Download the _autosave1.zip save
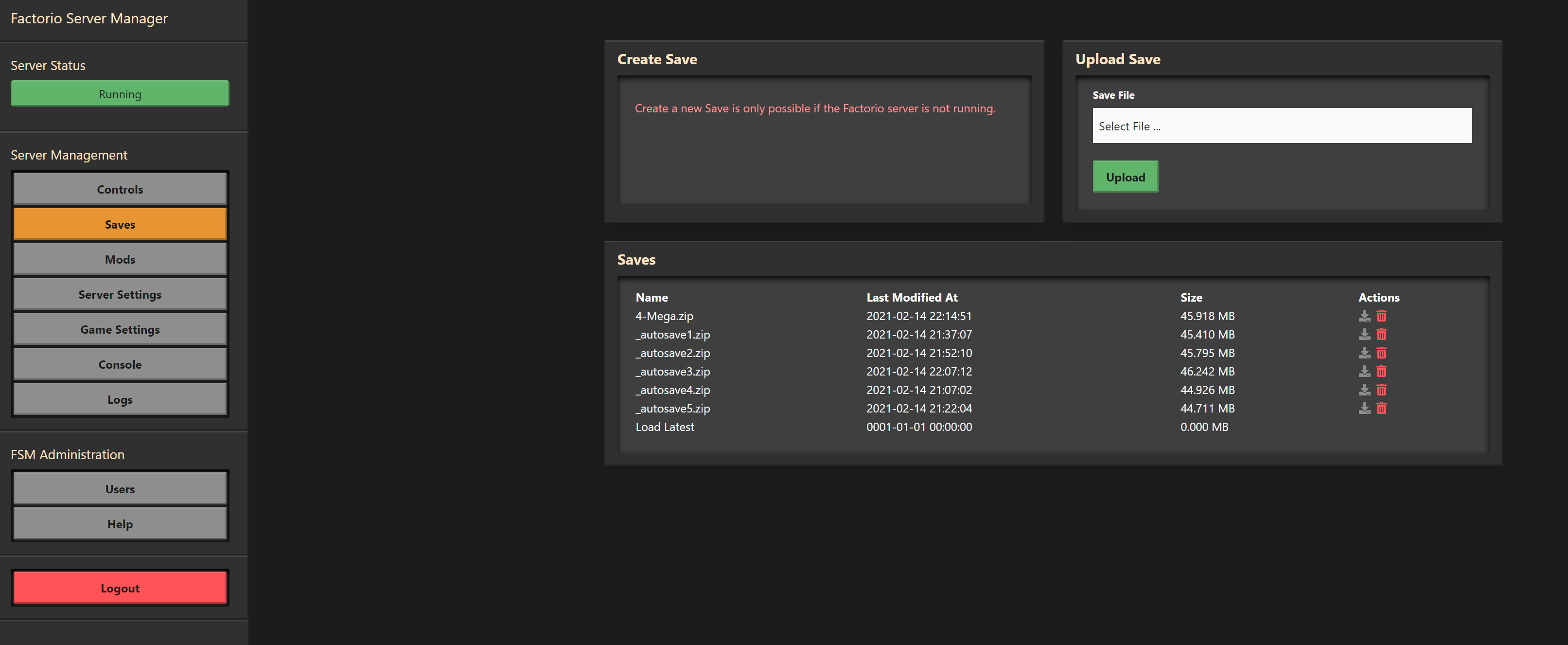This screenshot has width=1568, height=645. tap(1364, 334)
